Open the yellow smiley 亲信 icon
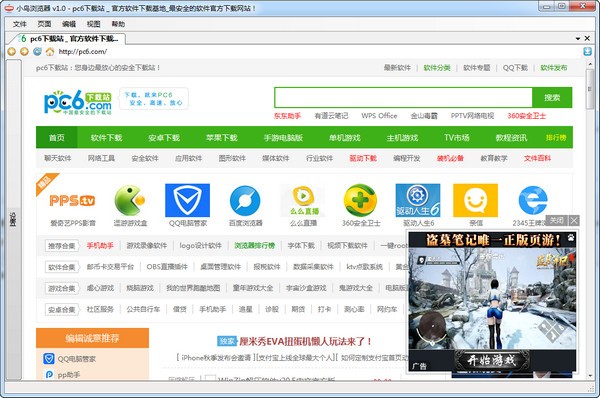Image resolution: width=600 pixels, height=398 pixels. [x=475, y=200]
